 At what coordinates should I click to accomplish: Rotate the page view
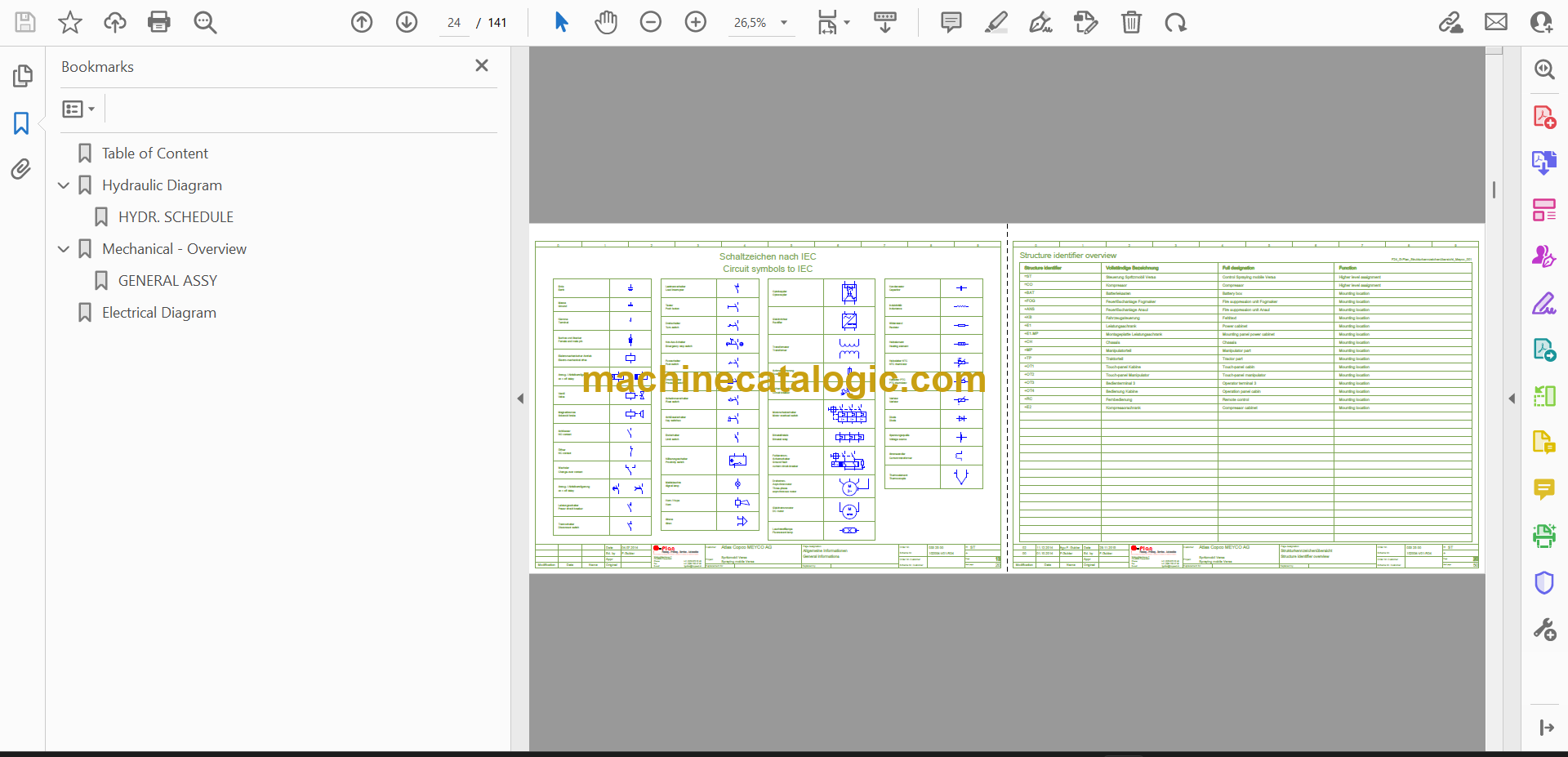click(1176, 22)
